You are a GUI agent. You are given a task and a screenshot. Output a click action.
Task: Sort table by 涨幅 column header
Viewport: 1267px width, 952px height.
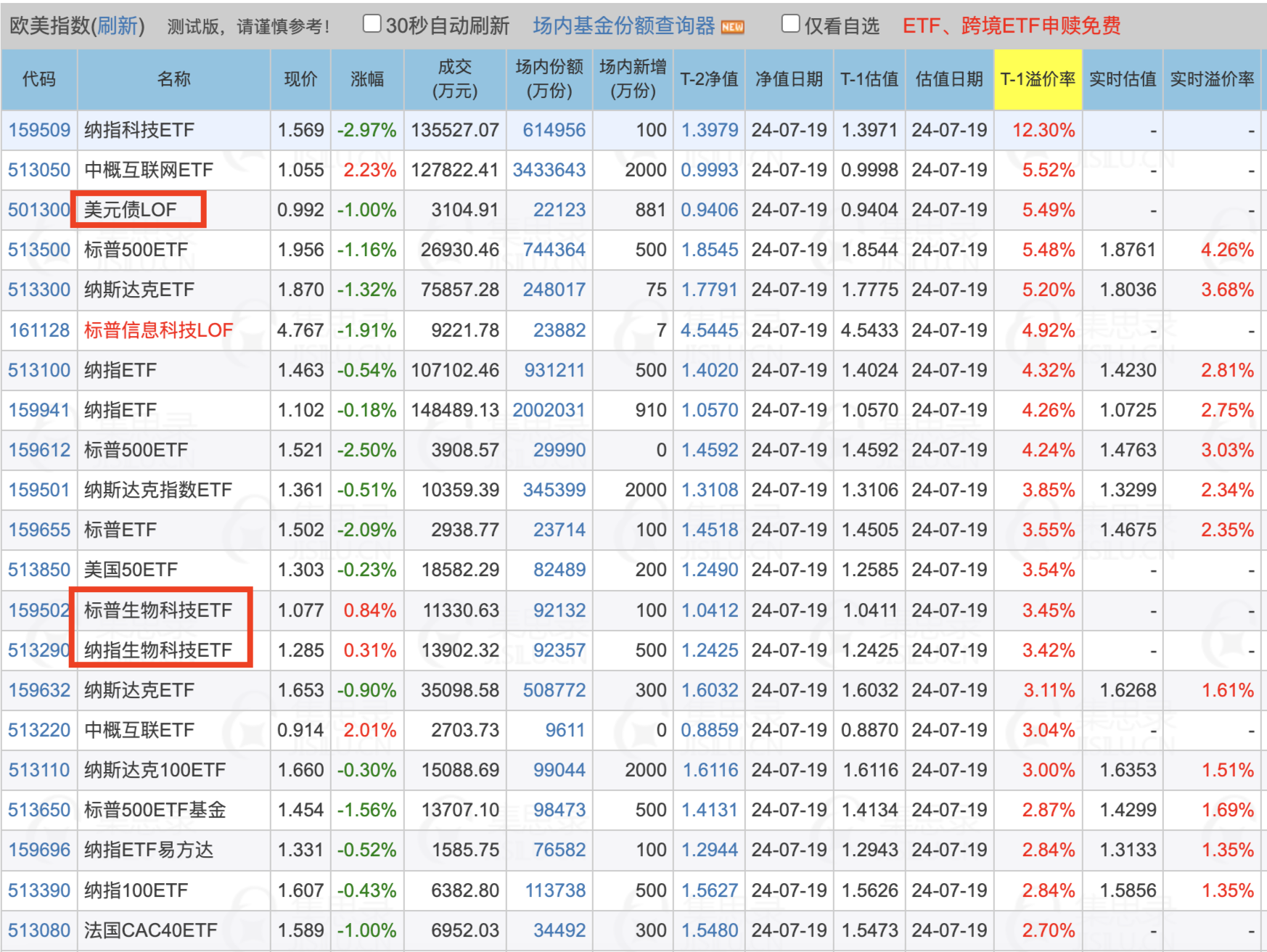(367, 79)
